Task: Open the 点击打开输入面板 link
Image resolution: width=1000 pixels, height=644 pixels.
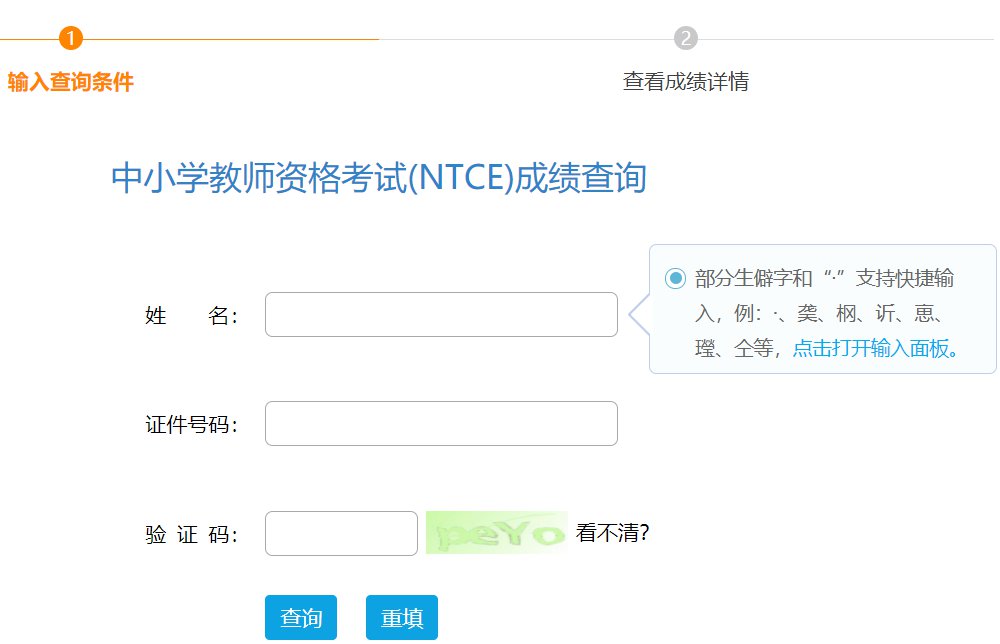Action: [876, 348]
